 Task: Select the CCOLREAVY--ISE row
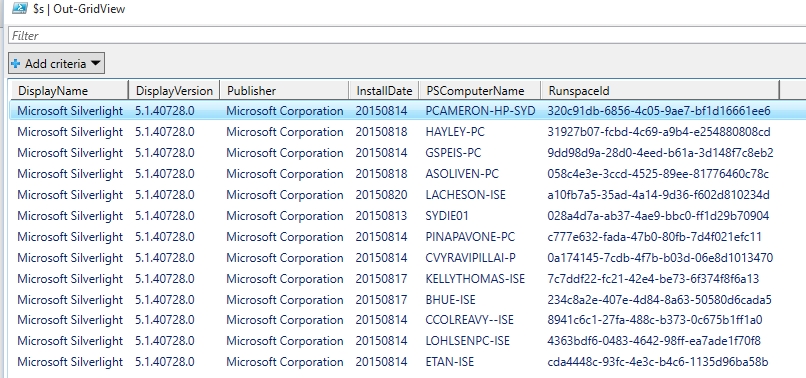coord(407,320)
